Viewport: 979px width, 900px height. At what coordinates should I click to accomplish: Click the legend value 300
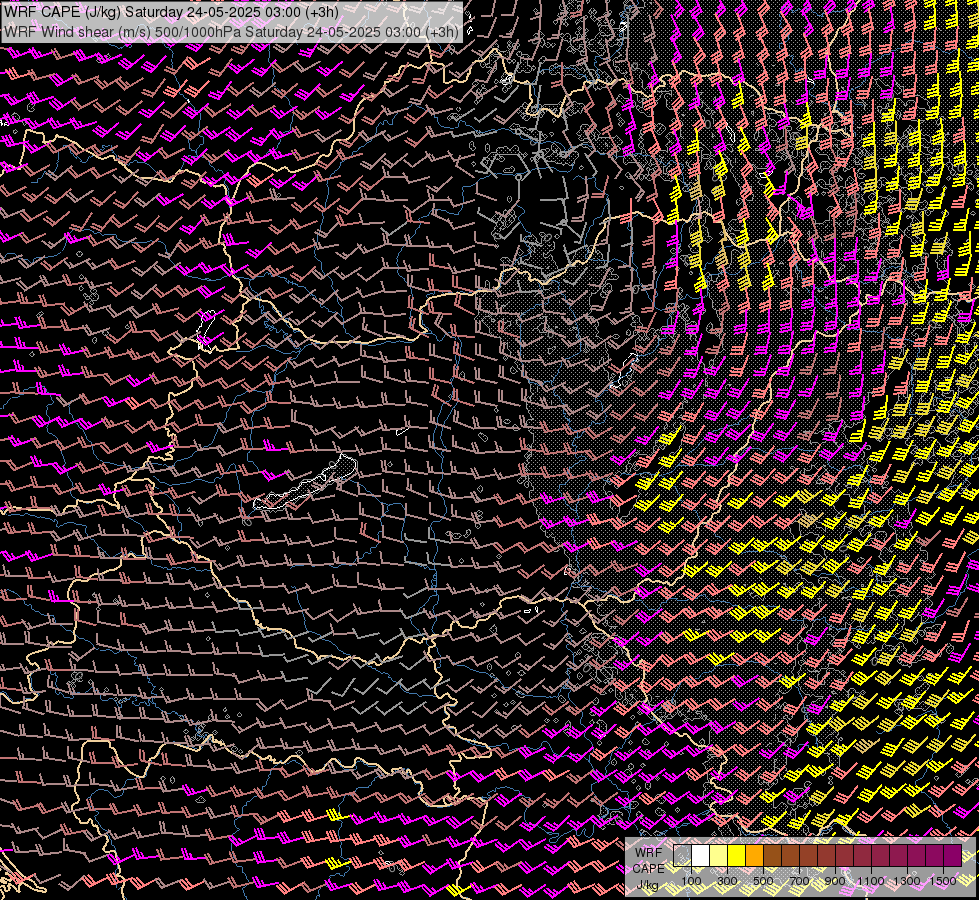pyautogui.click(x=727, y=881)
